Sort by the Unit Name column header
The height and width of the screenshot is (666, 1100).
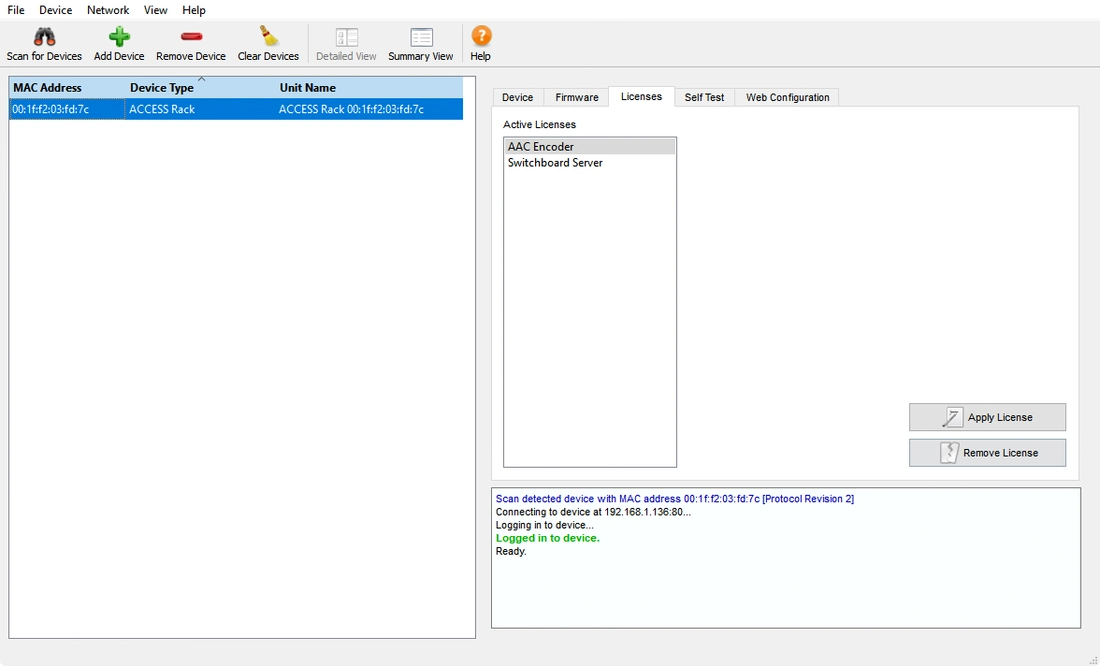(x=369, y=88)
